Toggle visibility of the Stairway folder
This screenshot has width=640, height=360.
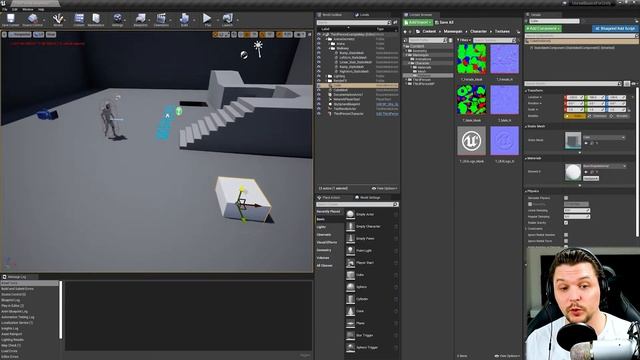click(319, 48)
